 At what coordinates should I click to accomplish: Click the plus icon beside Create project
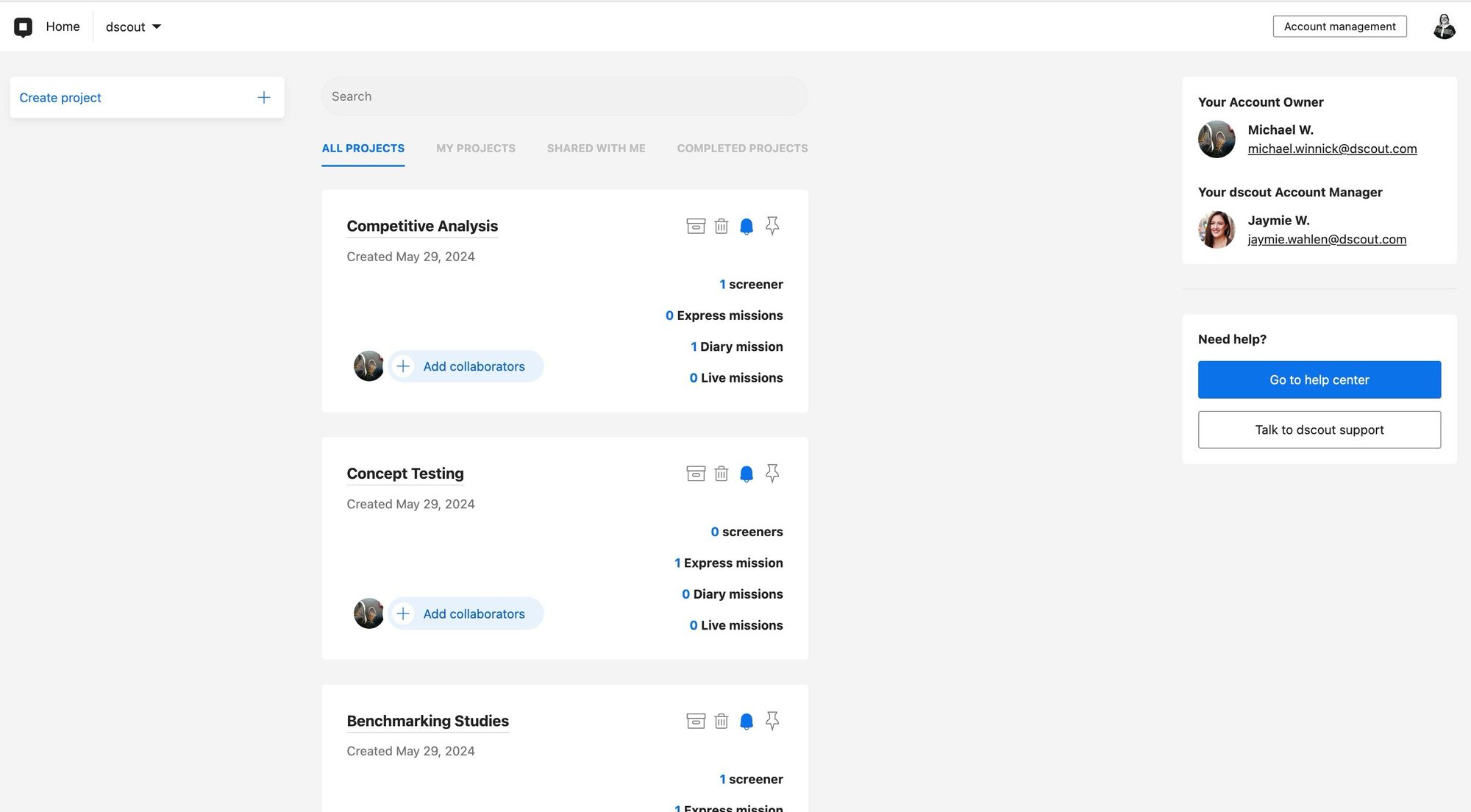(263, 97)
